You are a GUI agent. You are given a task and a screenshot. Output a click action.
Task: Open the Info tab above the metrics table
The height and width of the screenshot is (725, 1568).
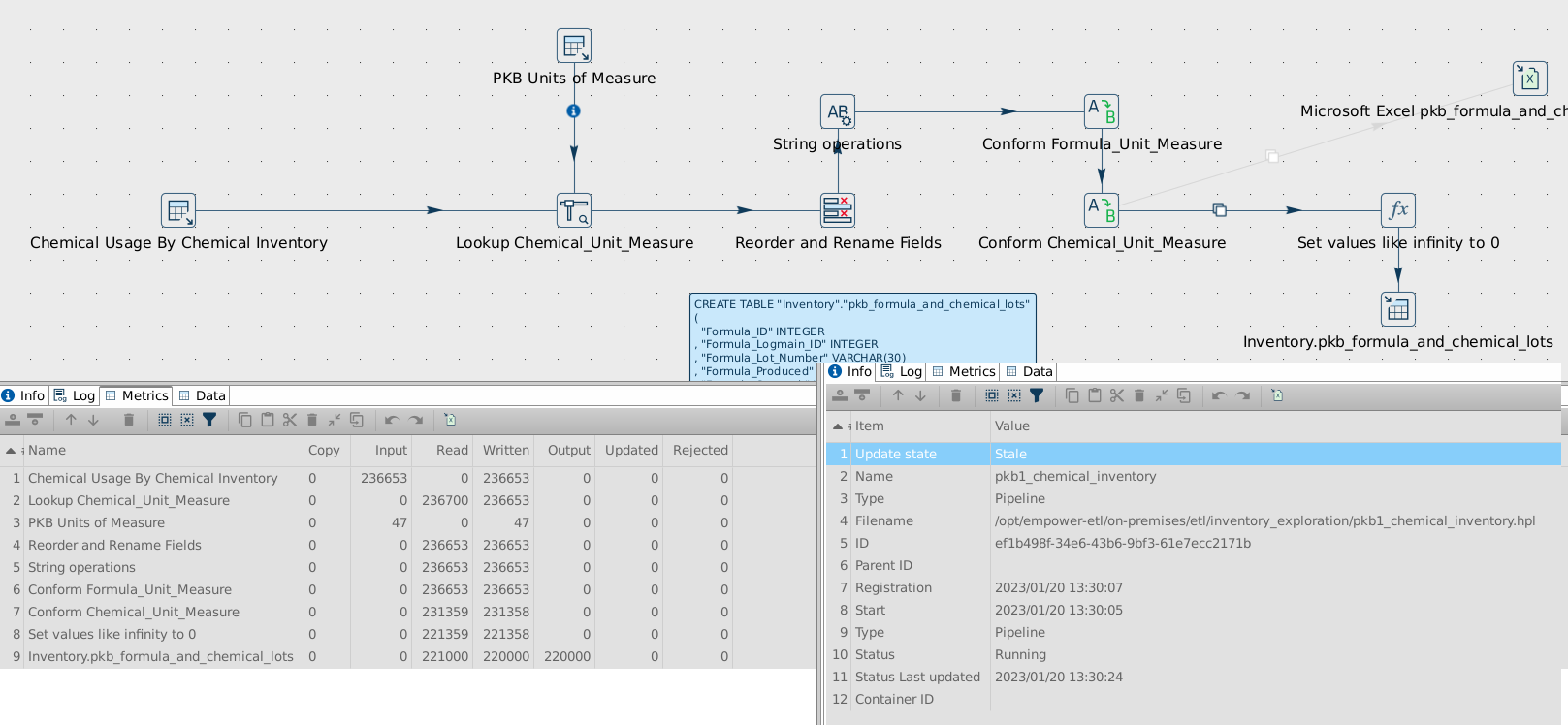[24, 395]
